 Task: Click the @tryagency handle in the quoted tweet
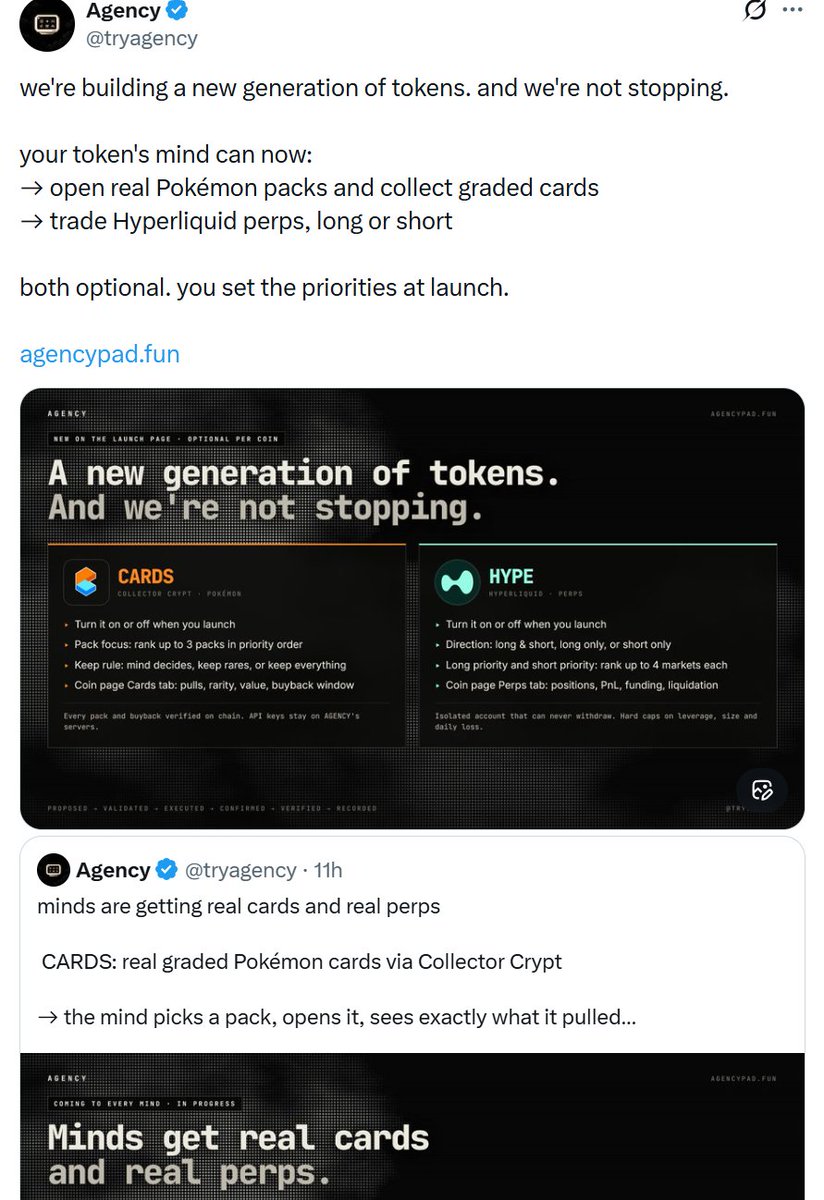tap(241, 870)
